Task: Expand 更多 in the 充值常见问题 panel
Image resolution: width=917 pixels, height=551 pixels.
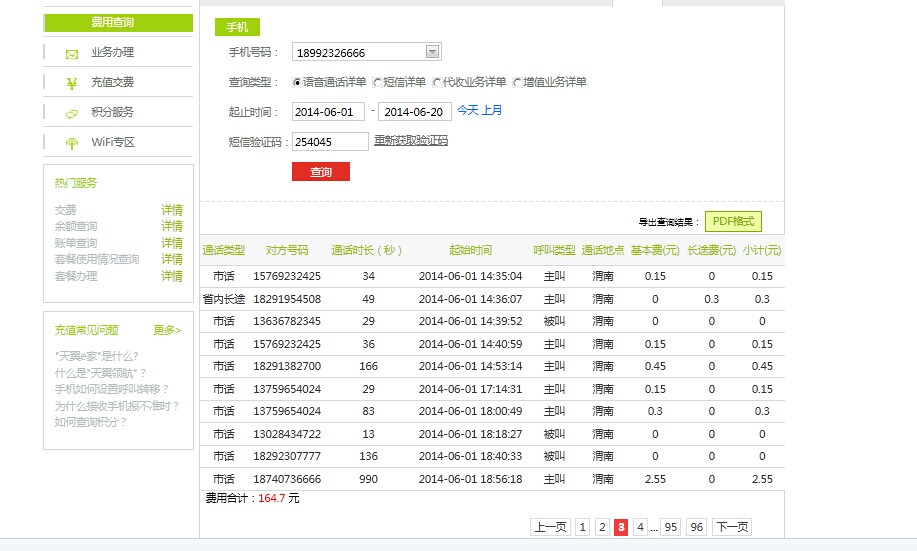Action: (x=167, y=330)
